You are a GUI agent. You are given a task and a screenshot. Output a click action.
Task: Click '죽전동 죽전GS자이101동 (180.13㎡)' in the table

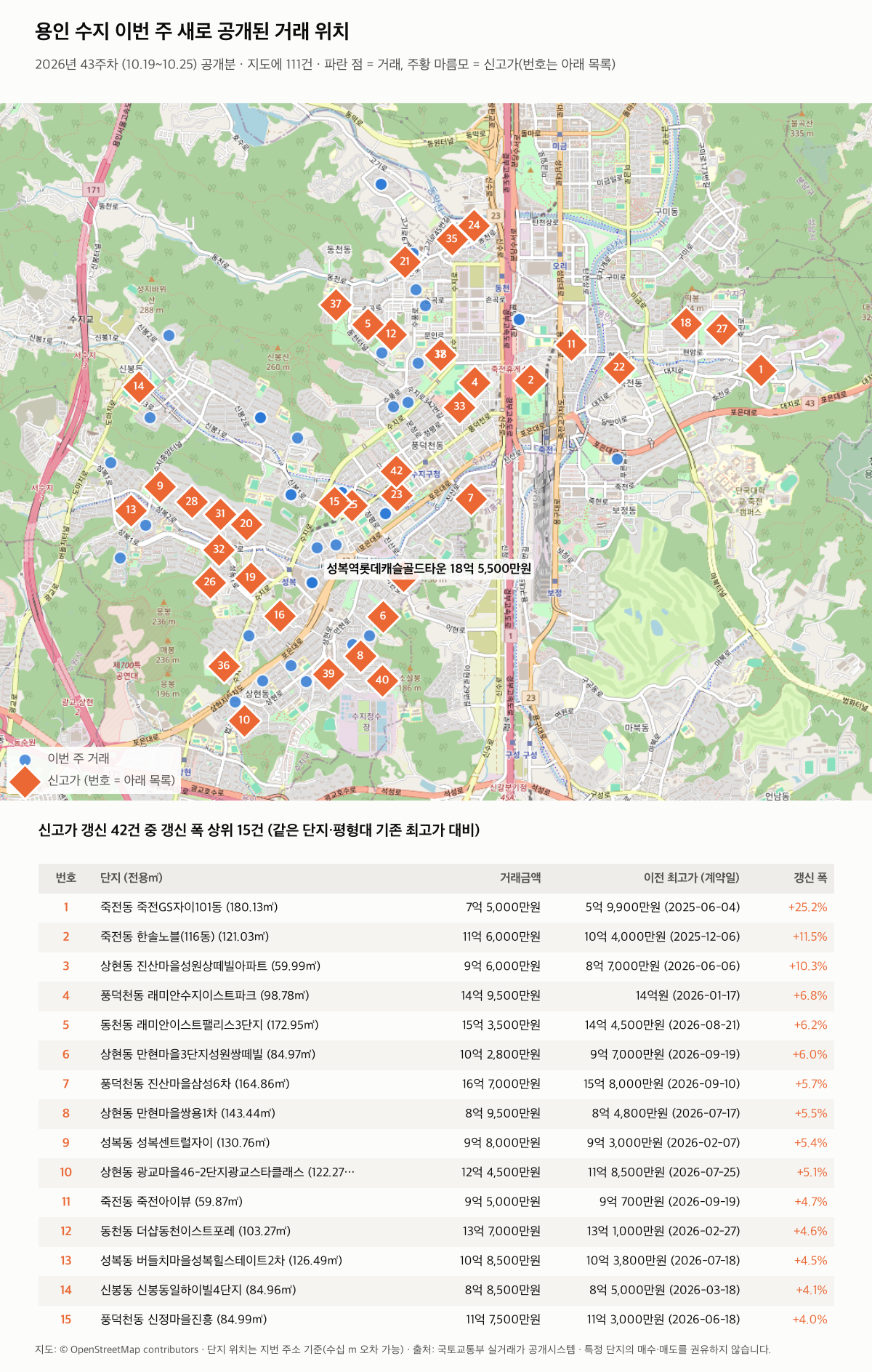coord(189,907)
